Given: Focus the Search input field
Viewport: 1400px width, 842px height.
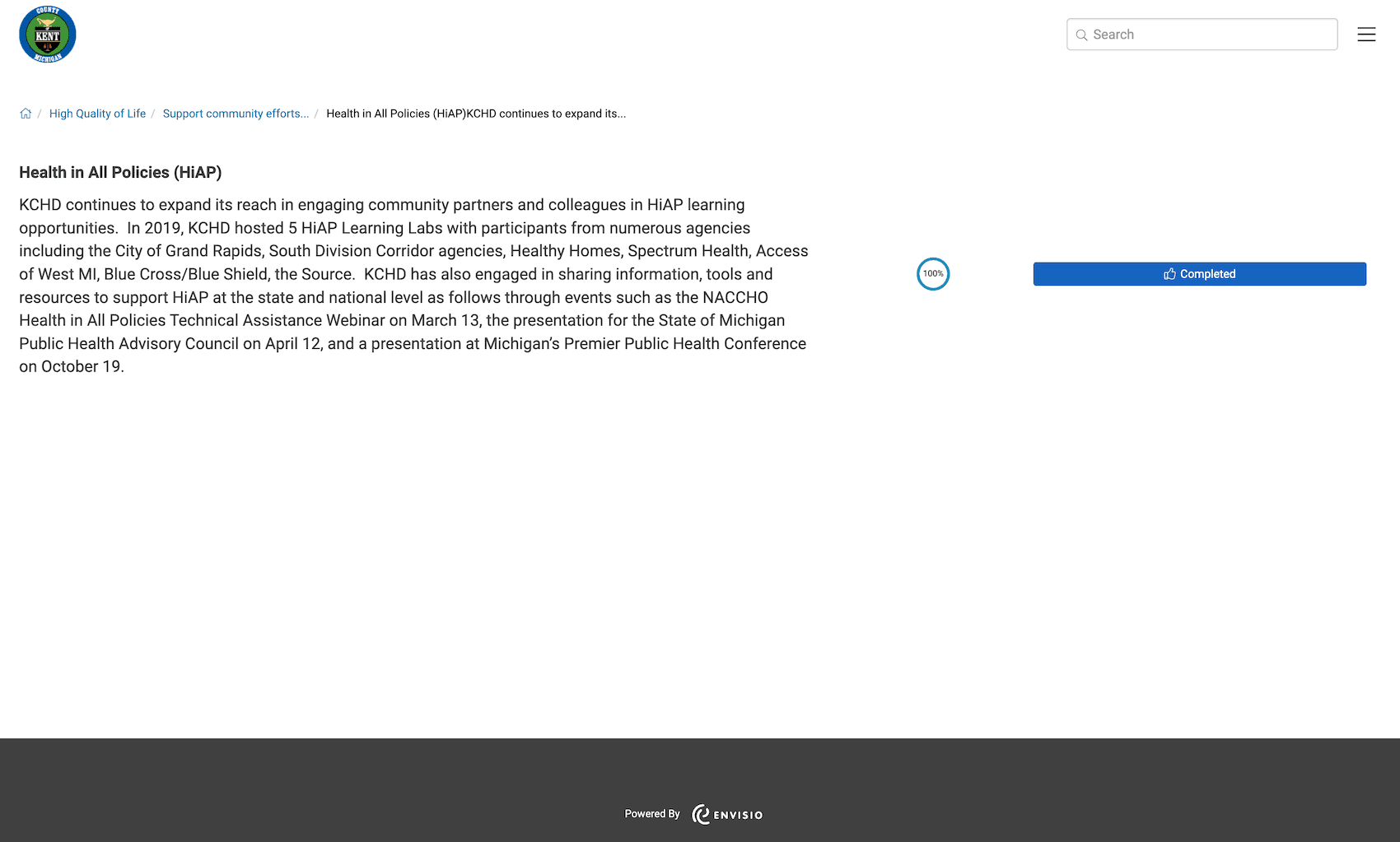Looking at the screenshot, I should pos(1211,35).
